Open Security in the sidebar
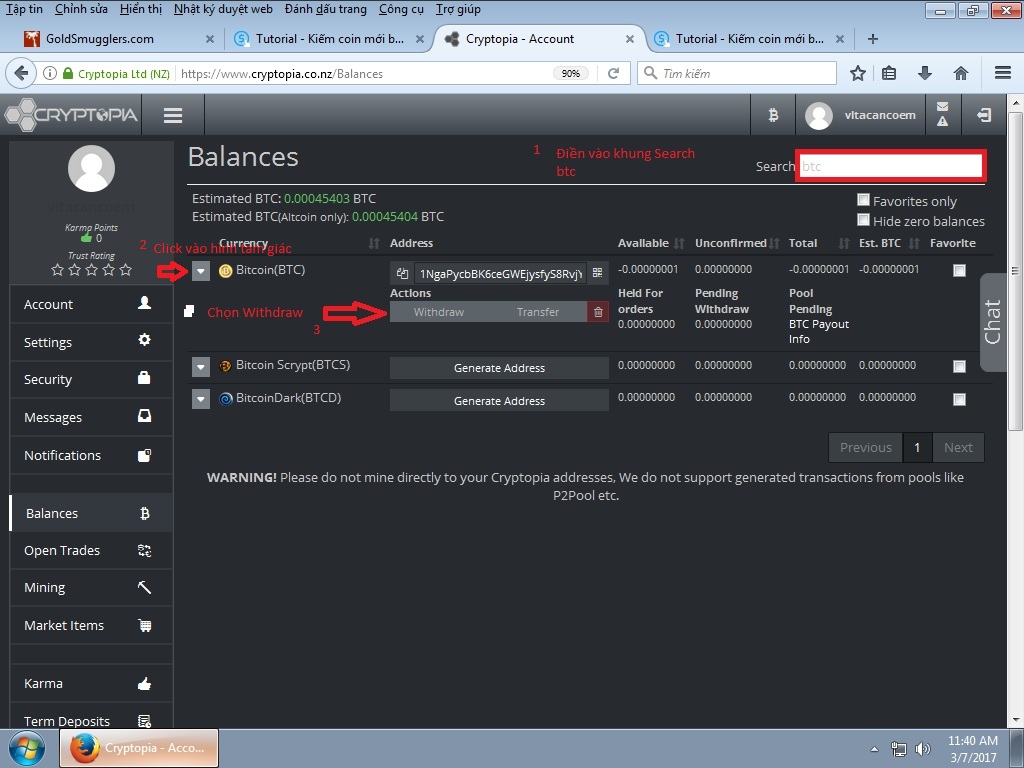 point(91,379)
